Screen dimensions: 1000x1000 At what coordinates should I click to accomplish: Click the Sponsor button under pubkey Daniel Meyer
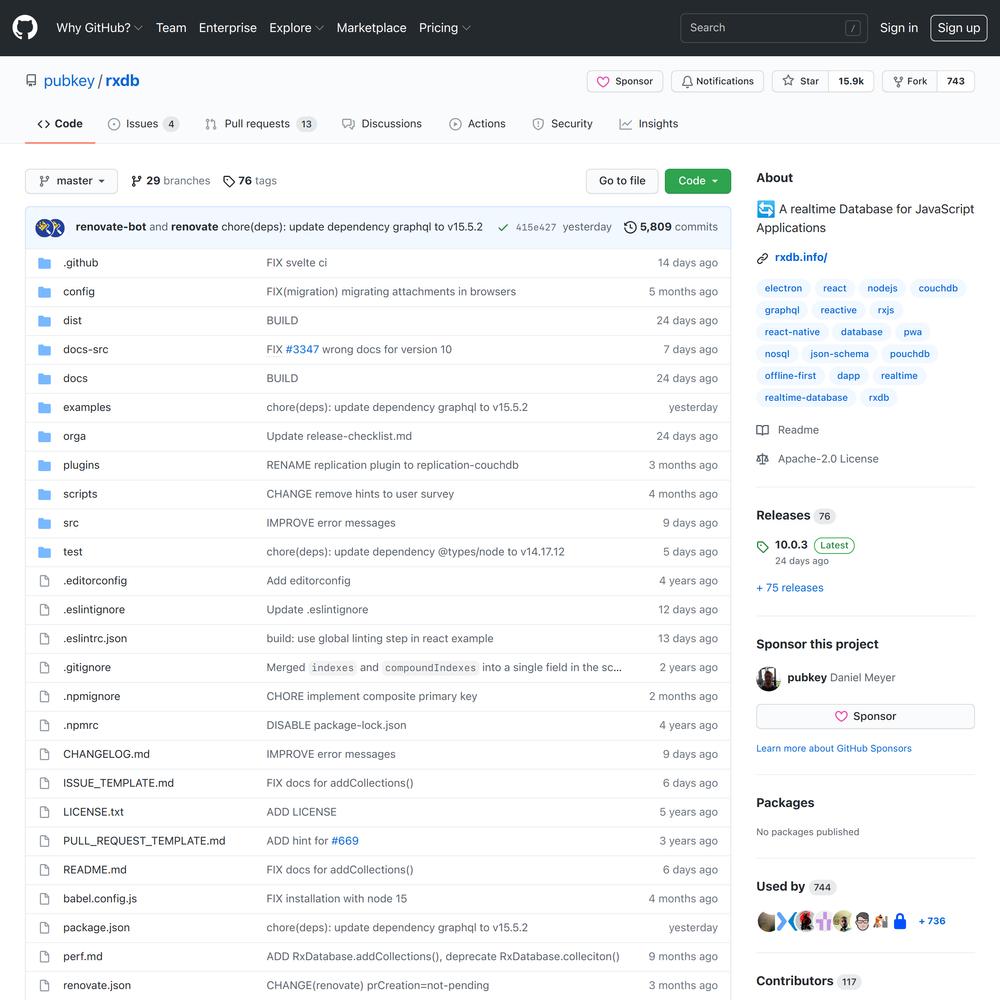click(865, 716)
